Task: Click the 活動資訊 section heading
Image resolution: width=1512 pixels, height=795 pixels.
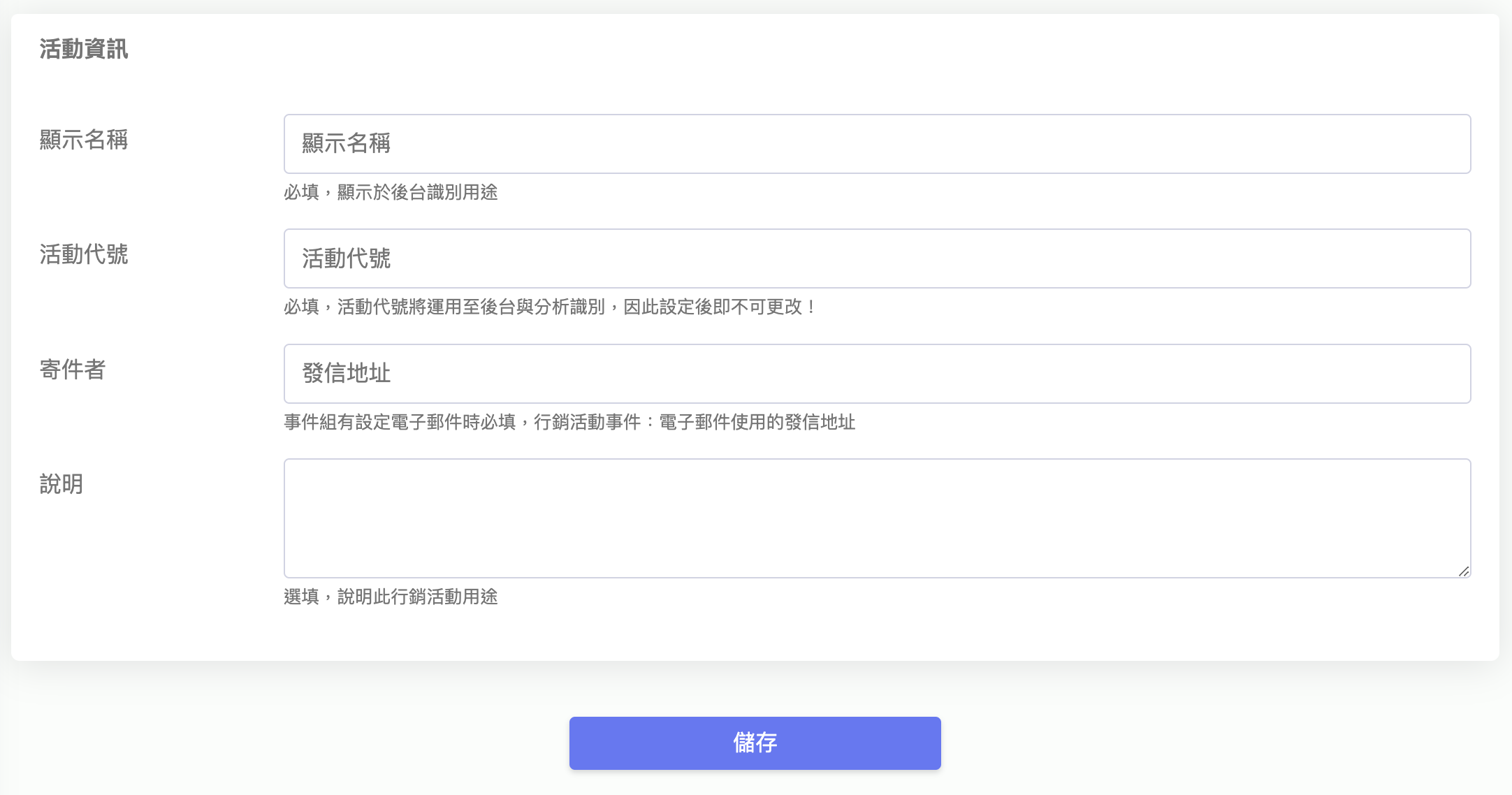Action: pos(84,49)
